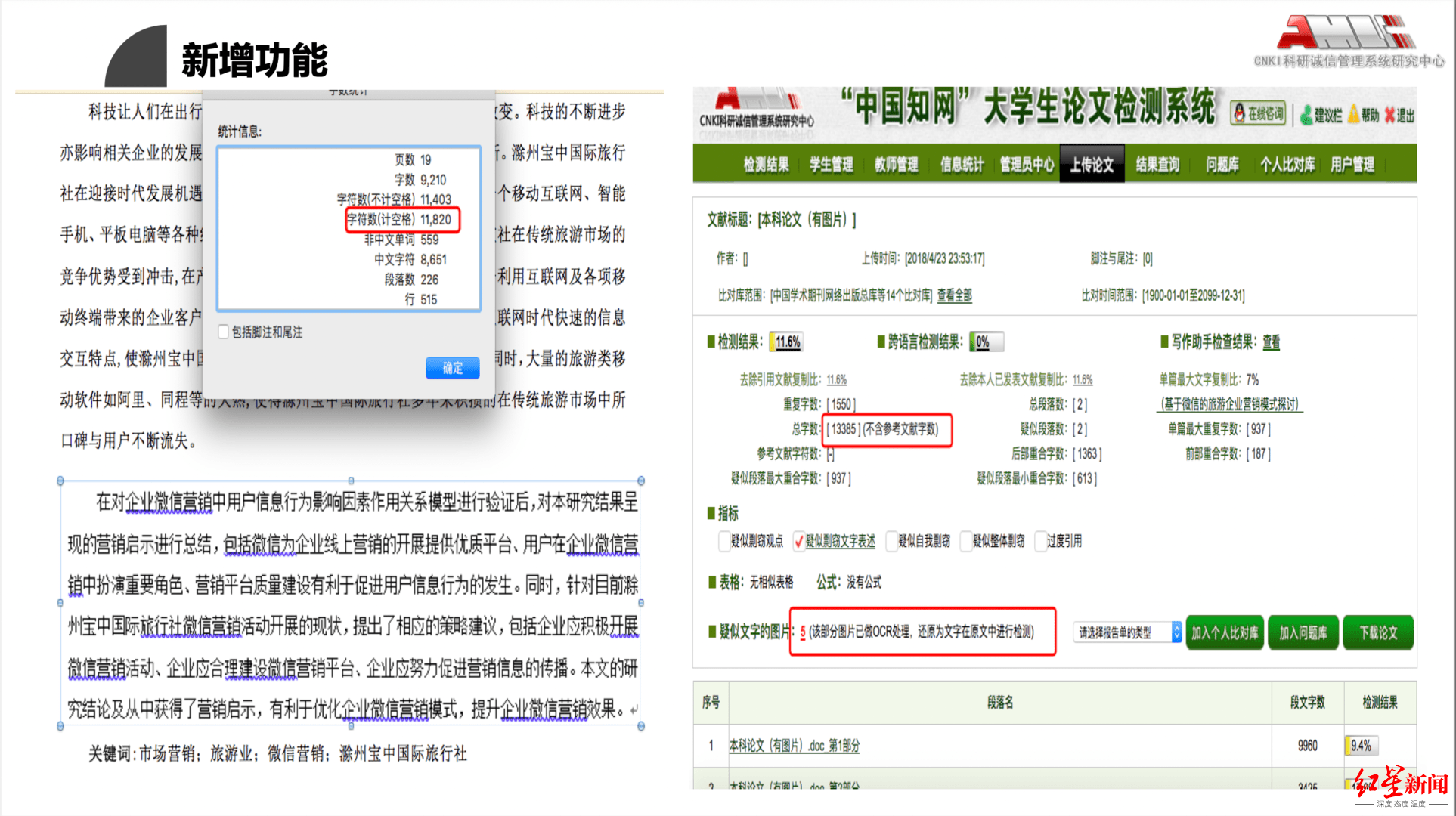This screenshot has width=1456, height=816.
Task: Click 确定 in the word count dialog
Action: coord(452,368)
